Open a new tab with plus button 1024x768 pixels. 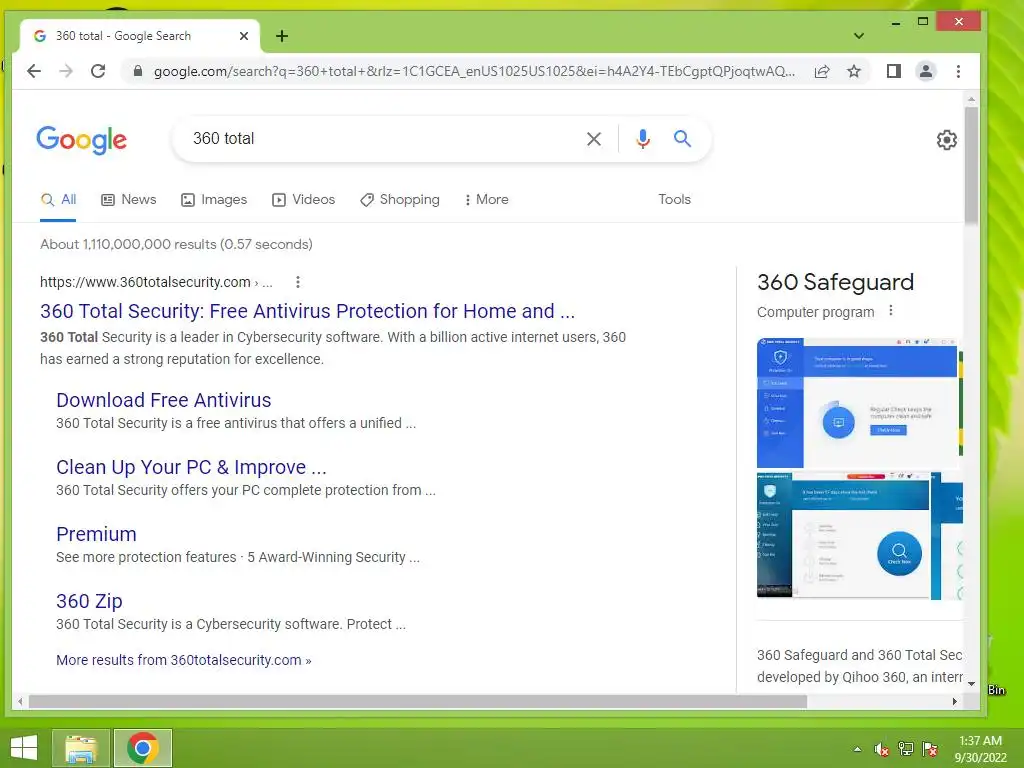click(281, 36)
